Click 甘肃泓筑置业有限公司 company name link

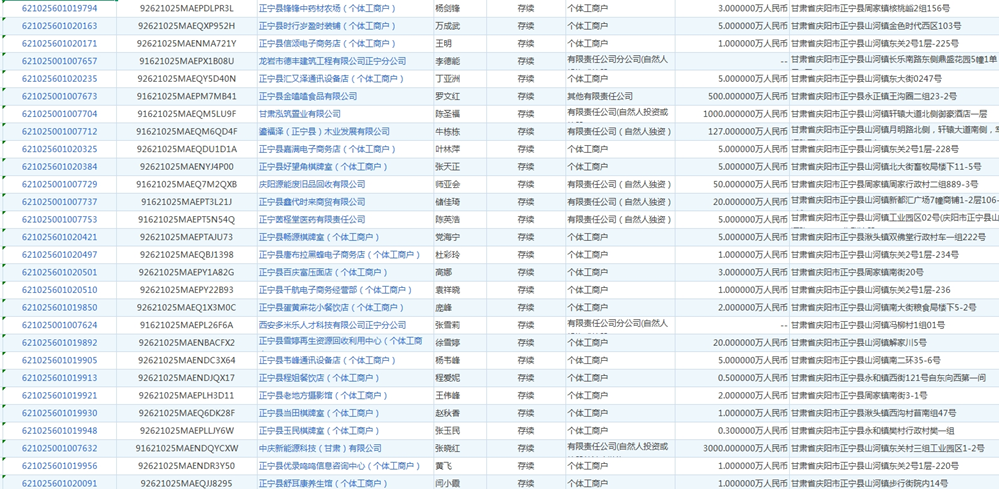[299, 114]
